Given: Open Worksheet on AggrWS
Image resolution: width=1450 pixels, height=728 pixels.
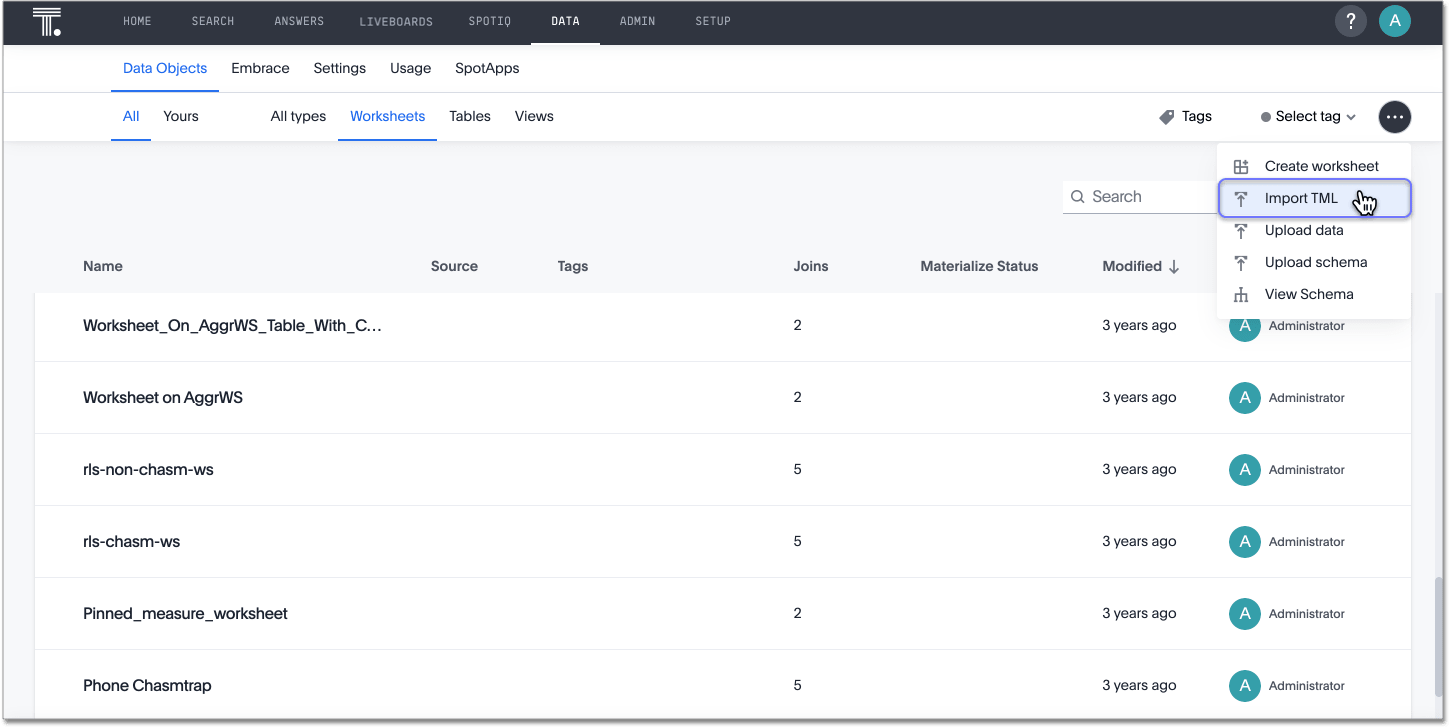Looking at the screenshot, I should click(x=163, y=398).
